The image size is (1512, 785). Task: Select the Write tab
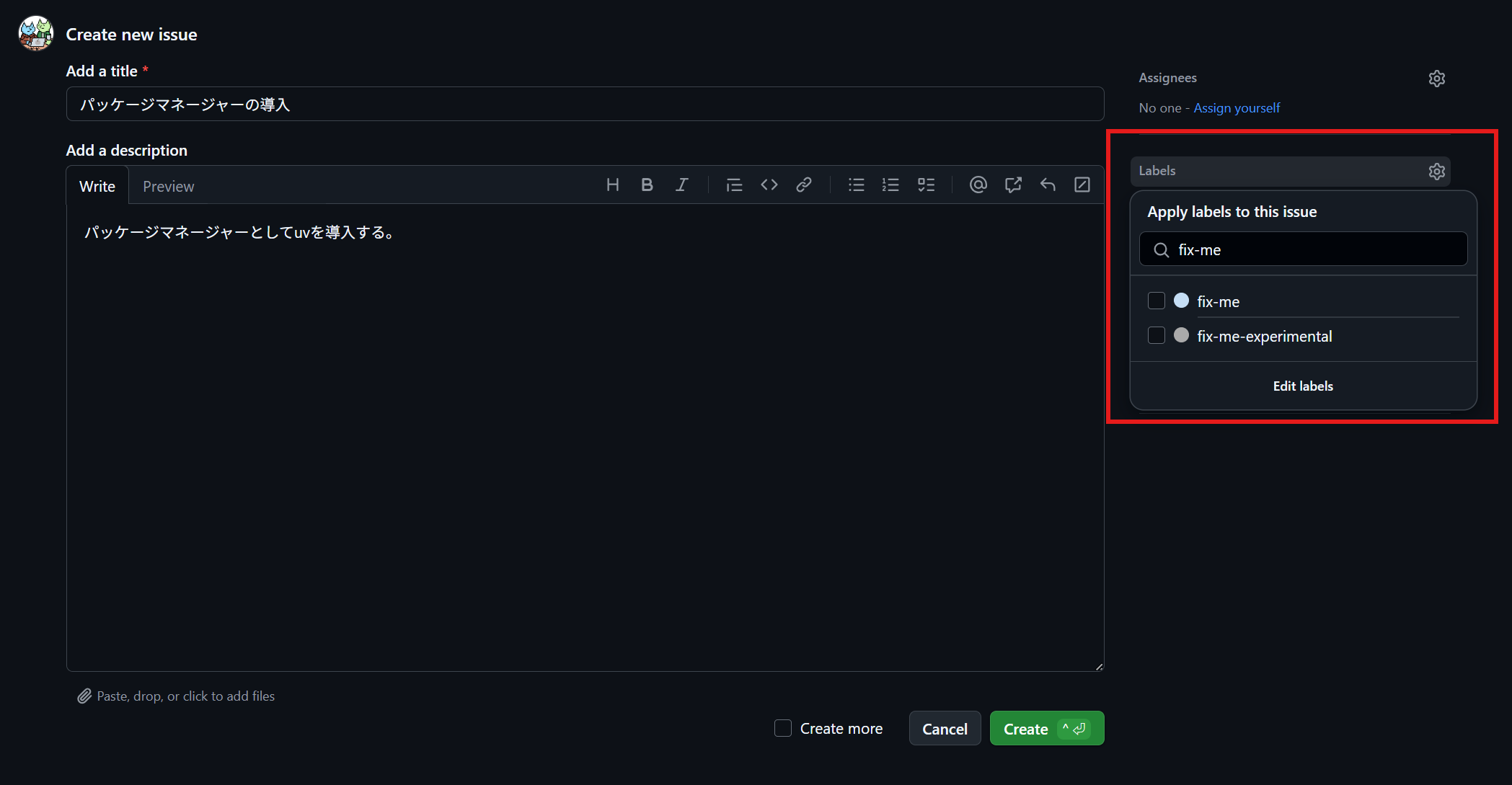tap(97, 187)
